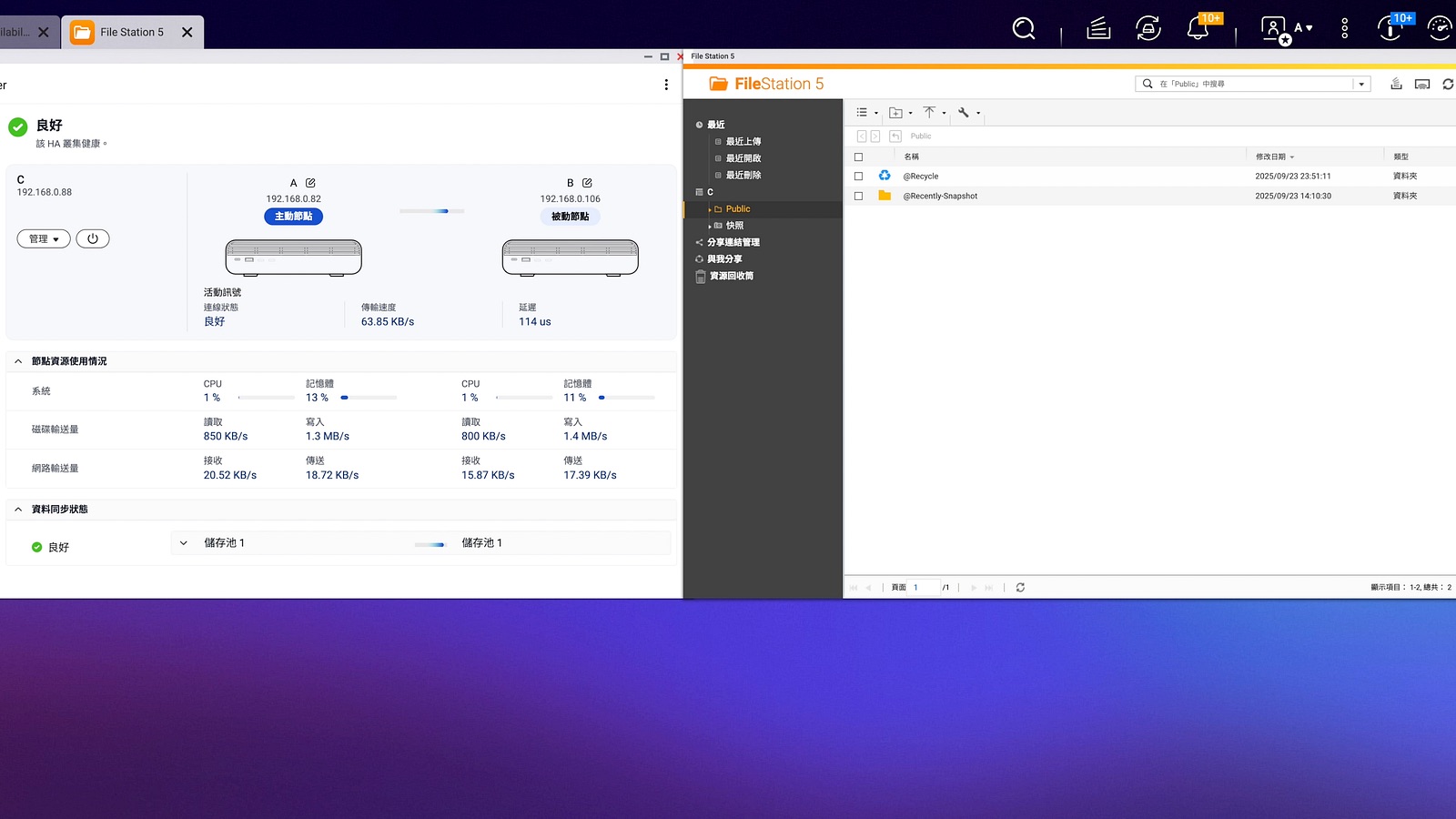Open the notifications bell icon
The height and width of the screenshot is (819, 1456).
1198,29
